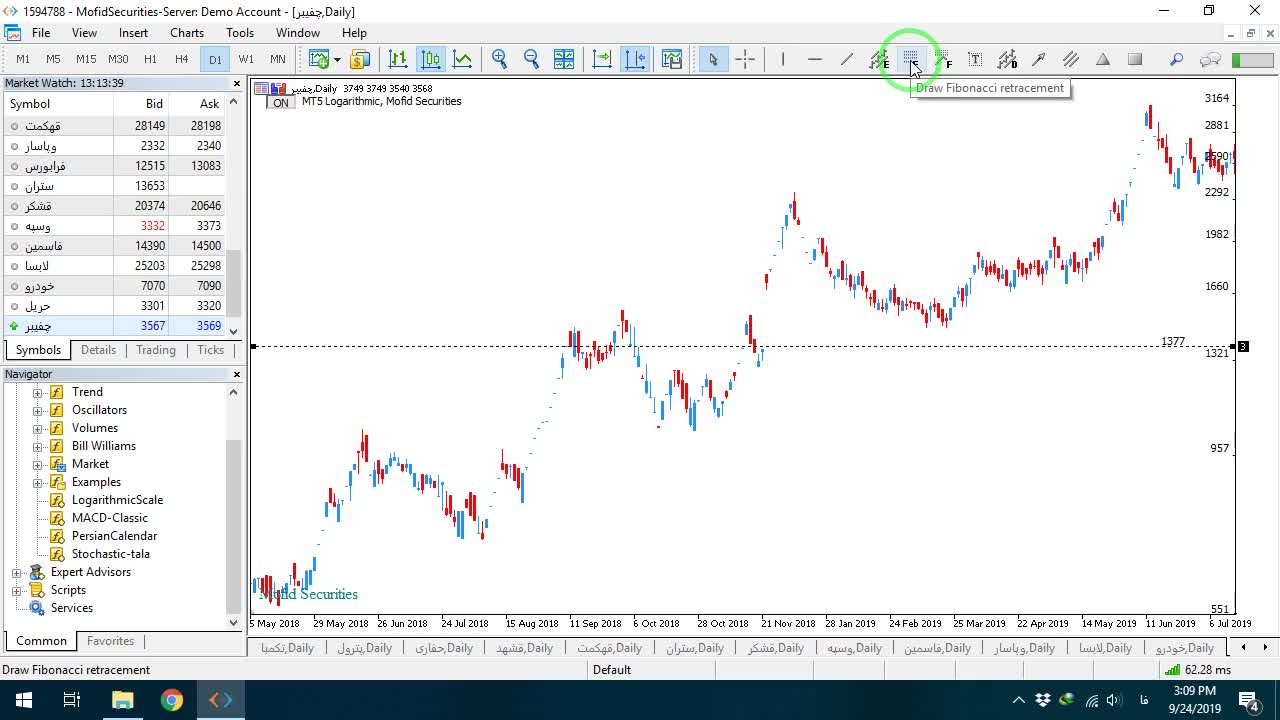
Task: Select M15 timeframe
Action: tap(86, 59)
